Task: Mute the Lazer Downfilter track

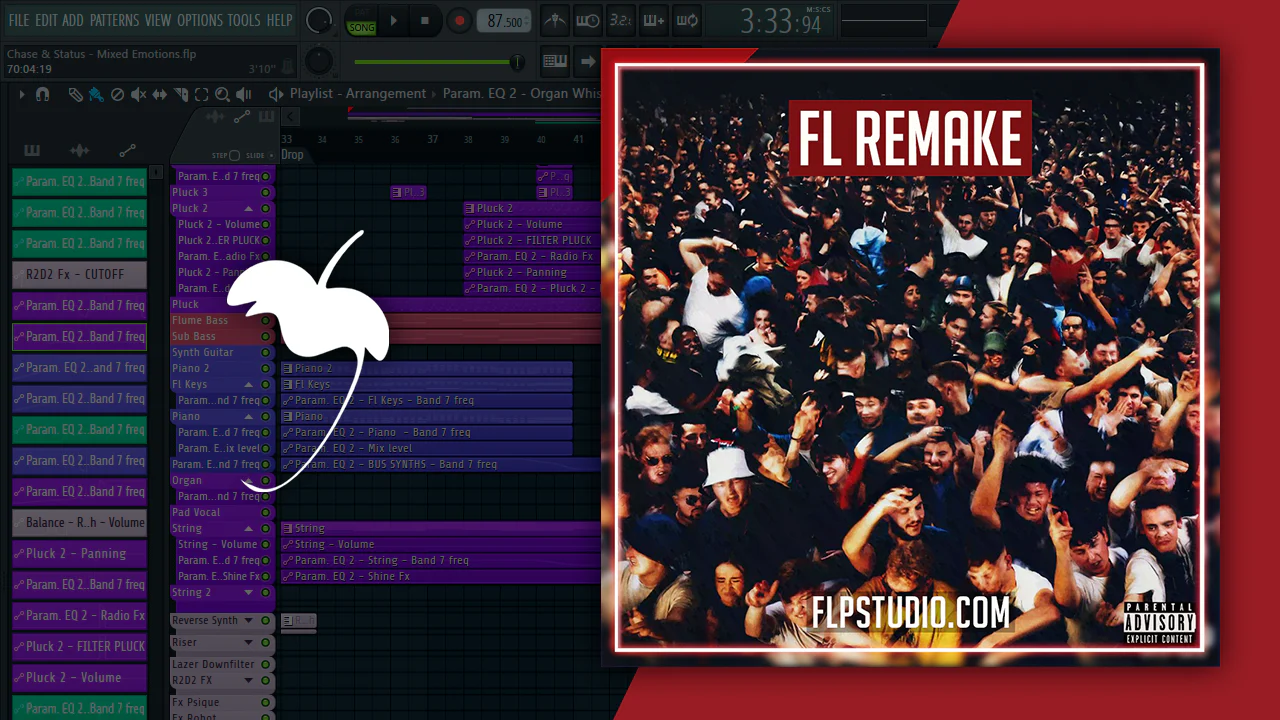Action: tap(265, 664)
